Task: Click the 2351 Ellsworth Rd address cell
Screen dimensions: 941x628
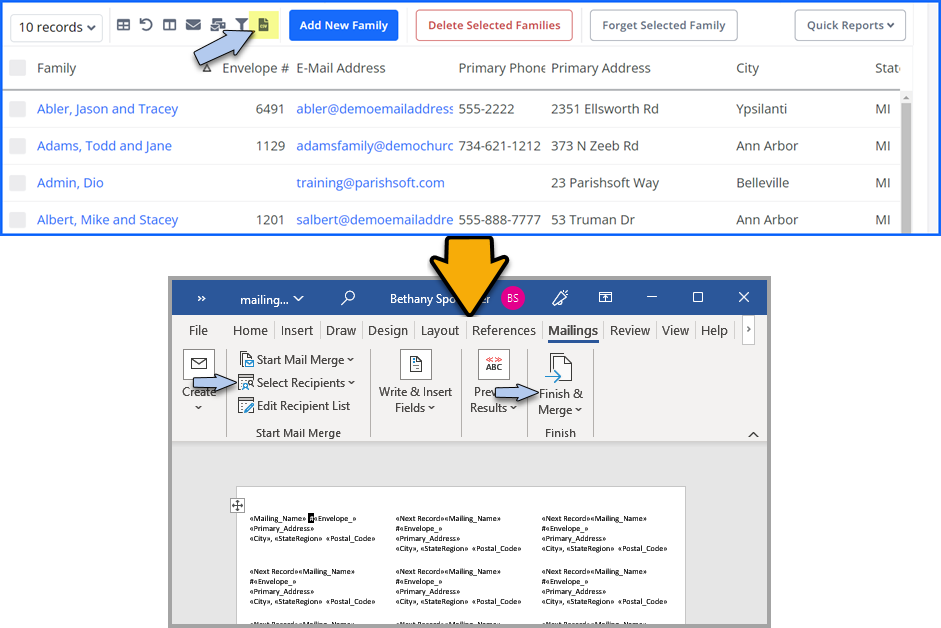Action: tap(605, 109)
